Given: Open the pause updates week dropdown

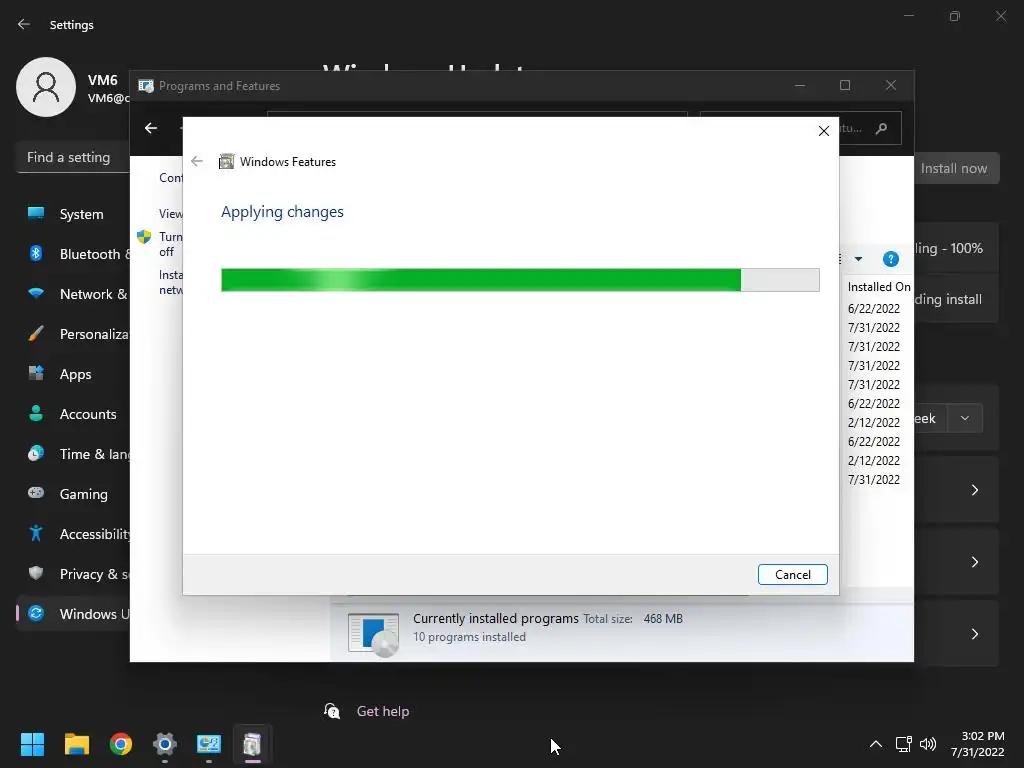Looking at the screenshot, I should 964,418.
